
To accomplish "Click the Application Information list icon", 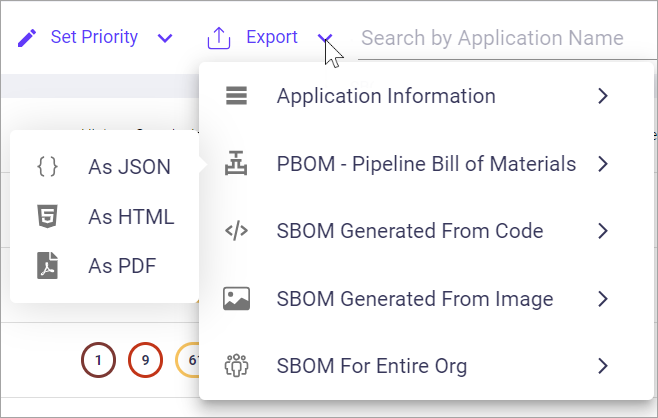I will coord(236,97).
